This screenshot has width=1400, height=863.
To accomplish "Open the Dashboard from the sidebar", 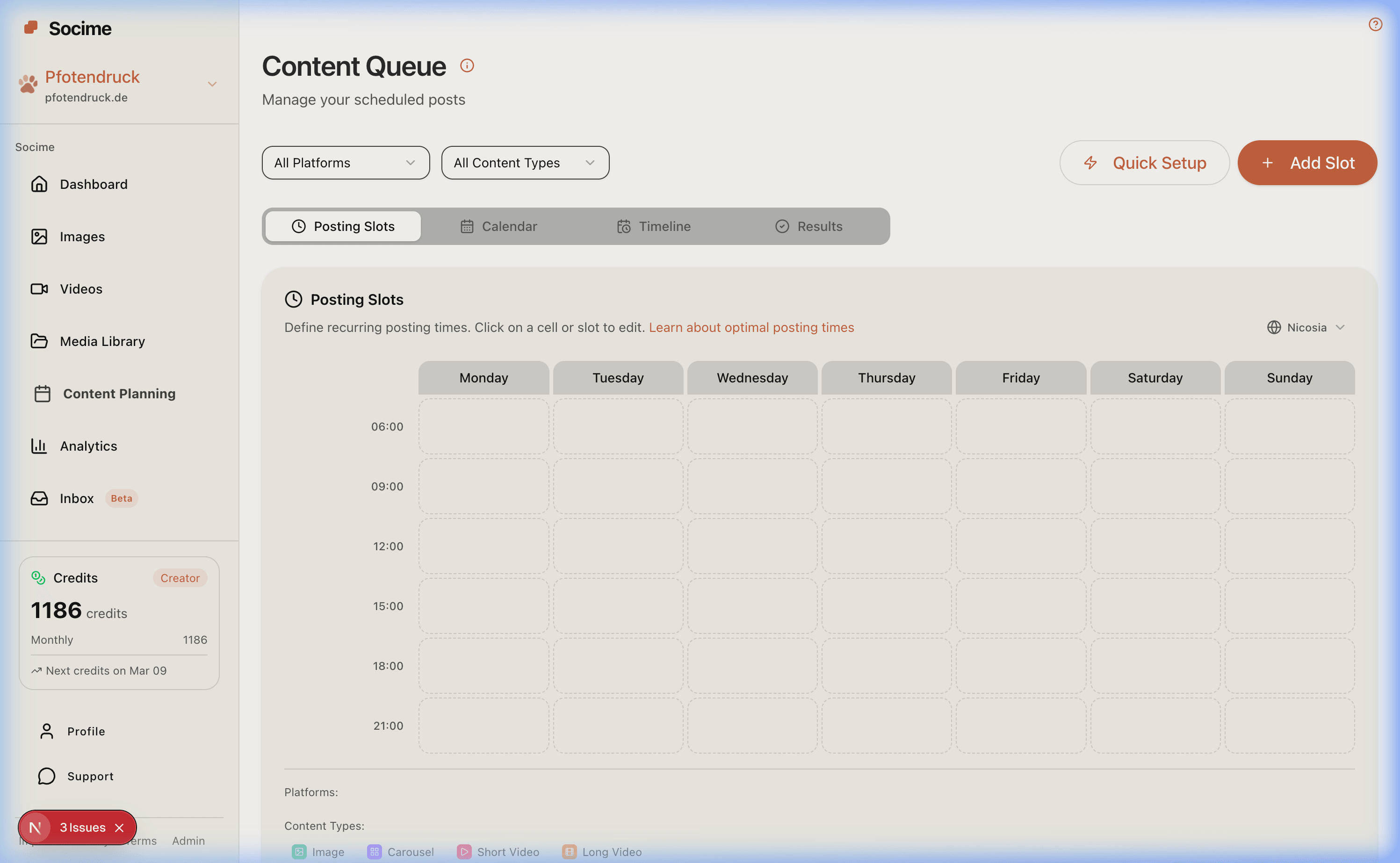I will [93, 184].
